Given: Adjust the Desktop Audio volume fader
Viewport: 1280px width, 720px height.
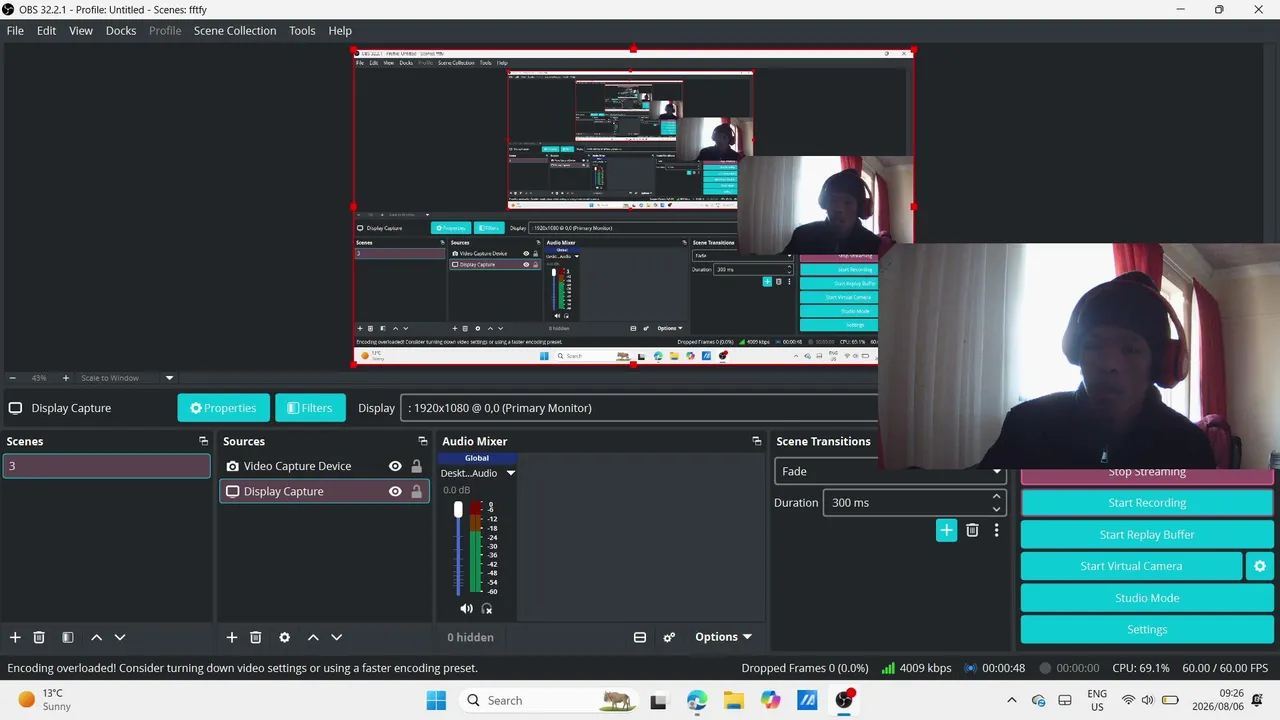Looking at the screenshot, I should (459, 510).
